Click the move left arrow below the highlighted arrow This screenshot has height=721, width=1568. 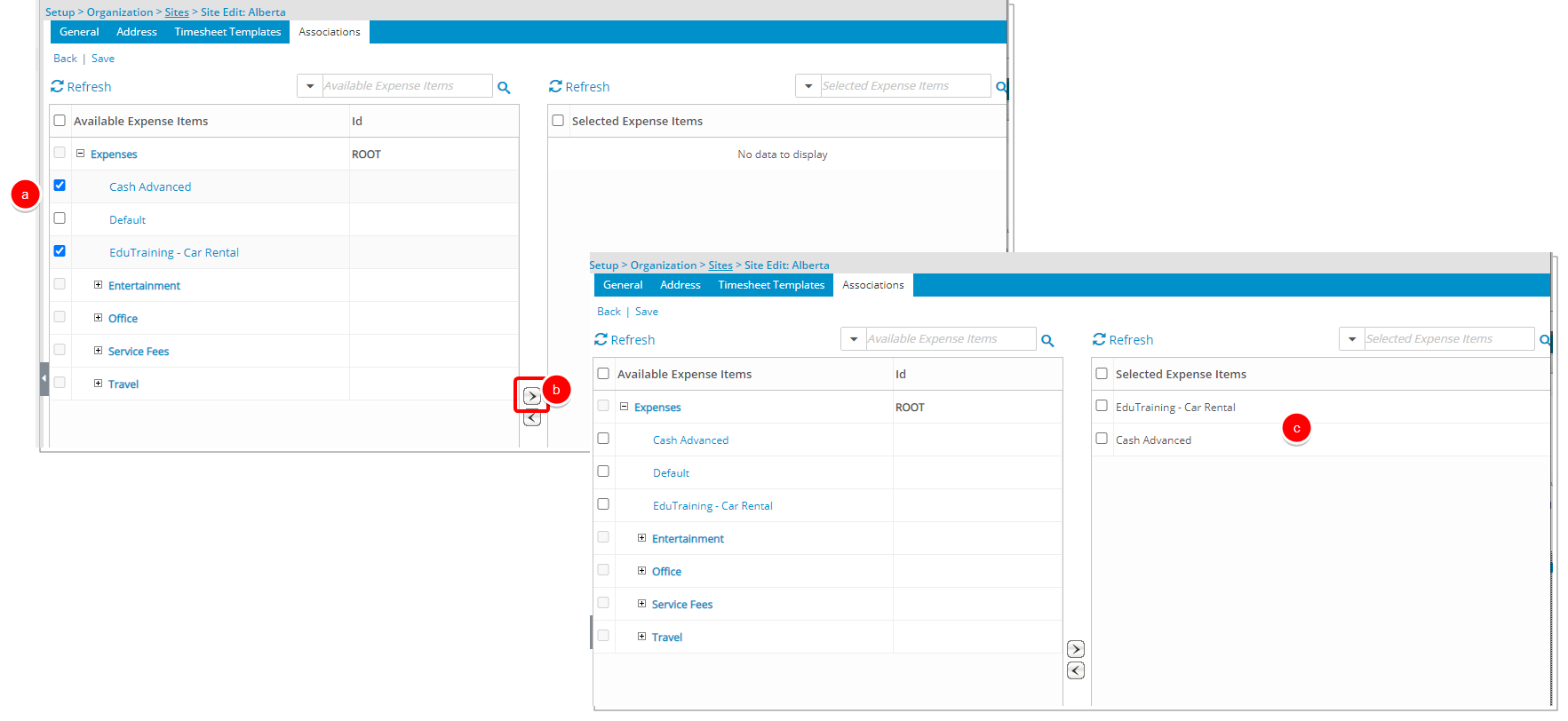[x=531, y=418]
